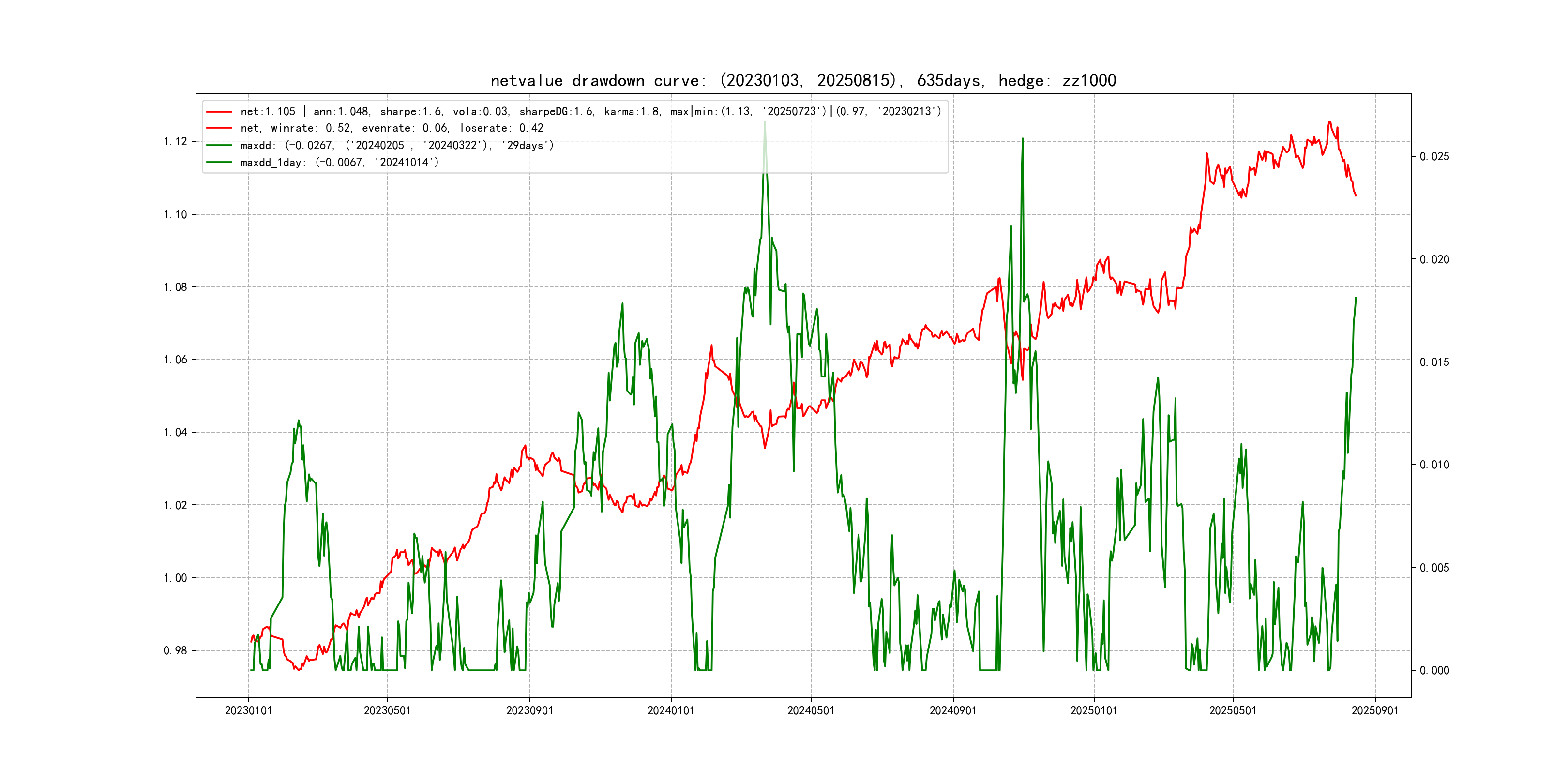Click the maxdd_1day legend text
This screenshot has height=784, width=1568.
point(340,163)
